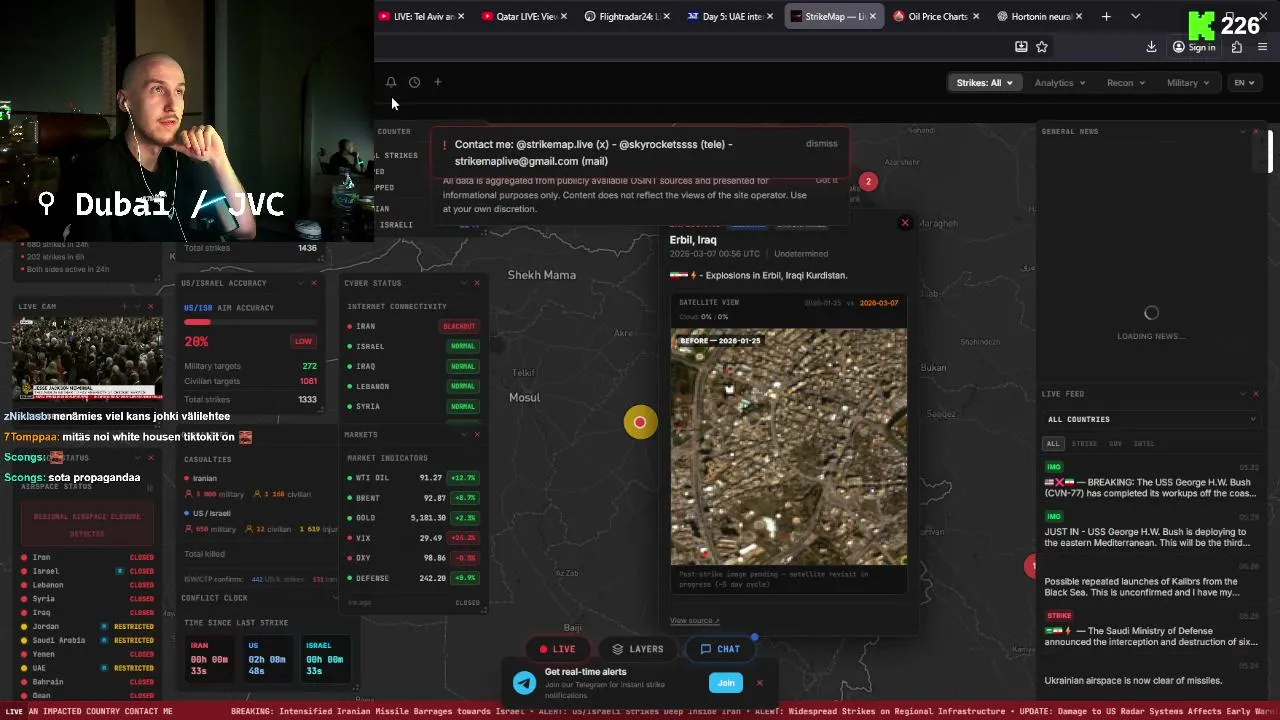Click the IRAN BLACKOUT connectivity row

click(x=414, y=326)
